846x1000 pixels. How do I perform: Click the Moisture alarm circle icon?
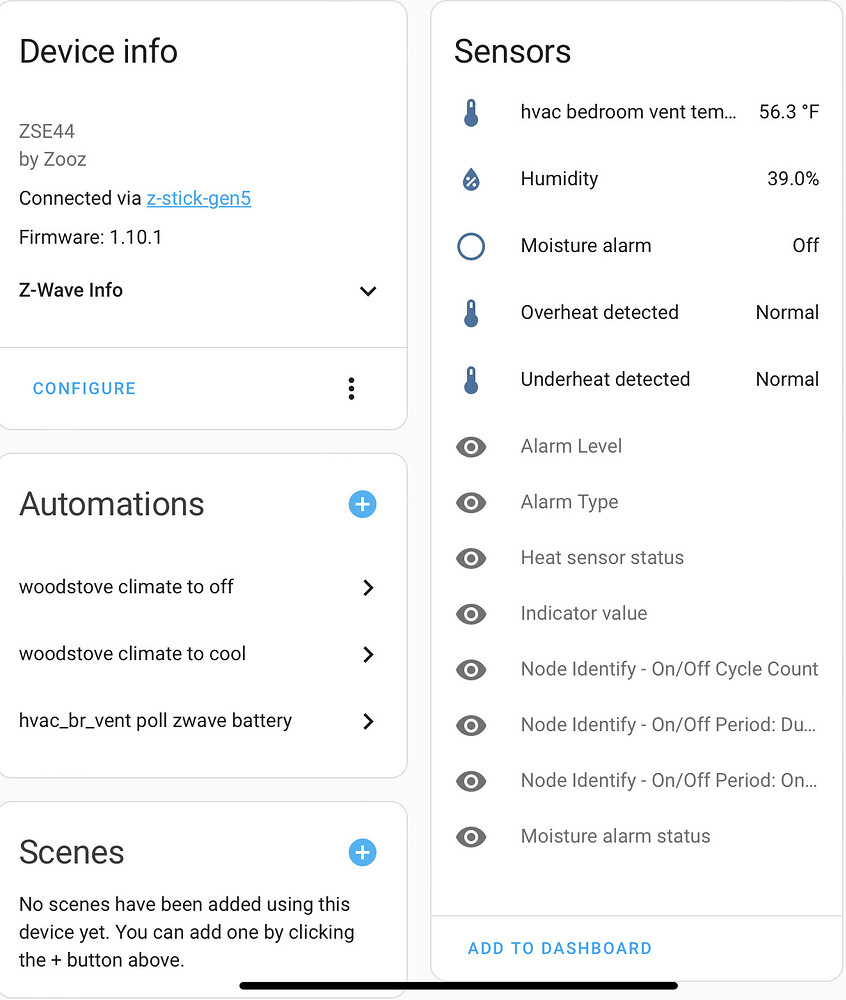(471, 246)
